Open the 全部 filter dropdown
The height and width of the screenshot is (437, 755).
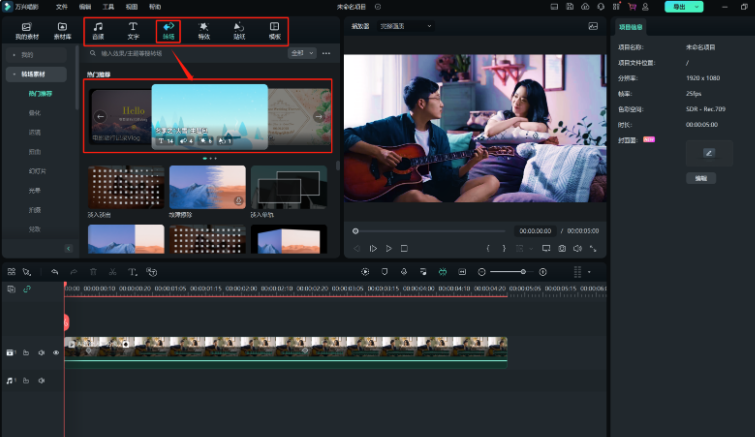(x=301, y=53)
